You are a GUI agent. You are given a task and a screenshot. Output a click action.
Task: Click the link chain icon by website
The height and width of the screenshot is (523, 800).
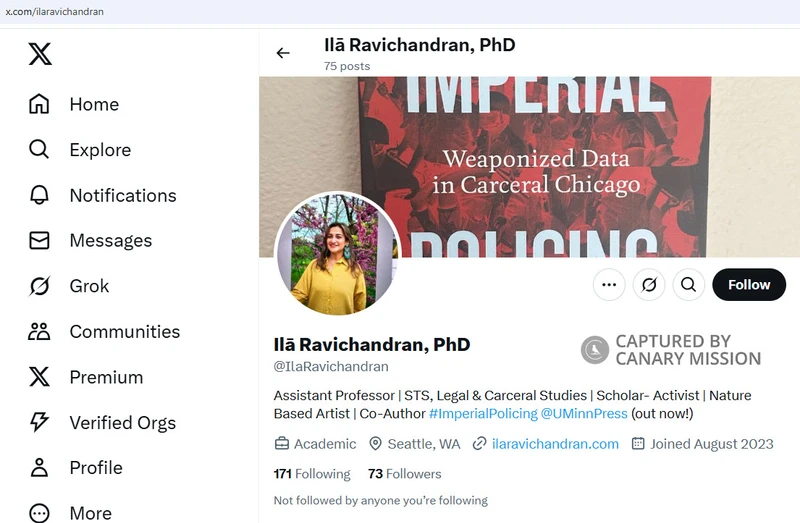pyautogui.click(x=479, y=443)
